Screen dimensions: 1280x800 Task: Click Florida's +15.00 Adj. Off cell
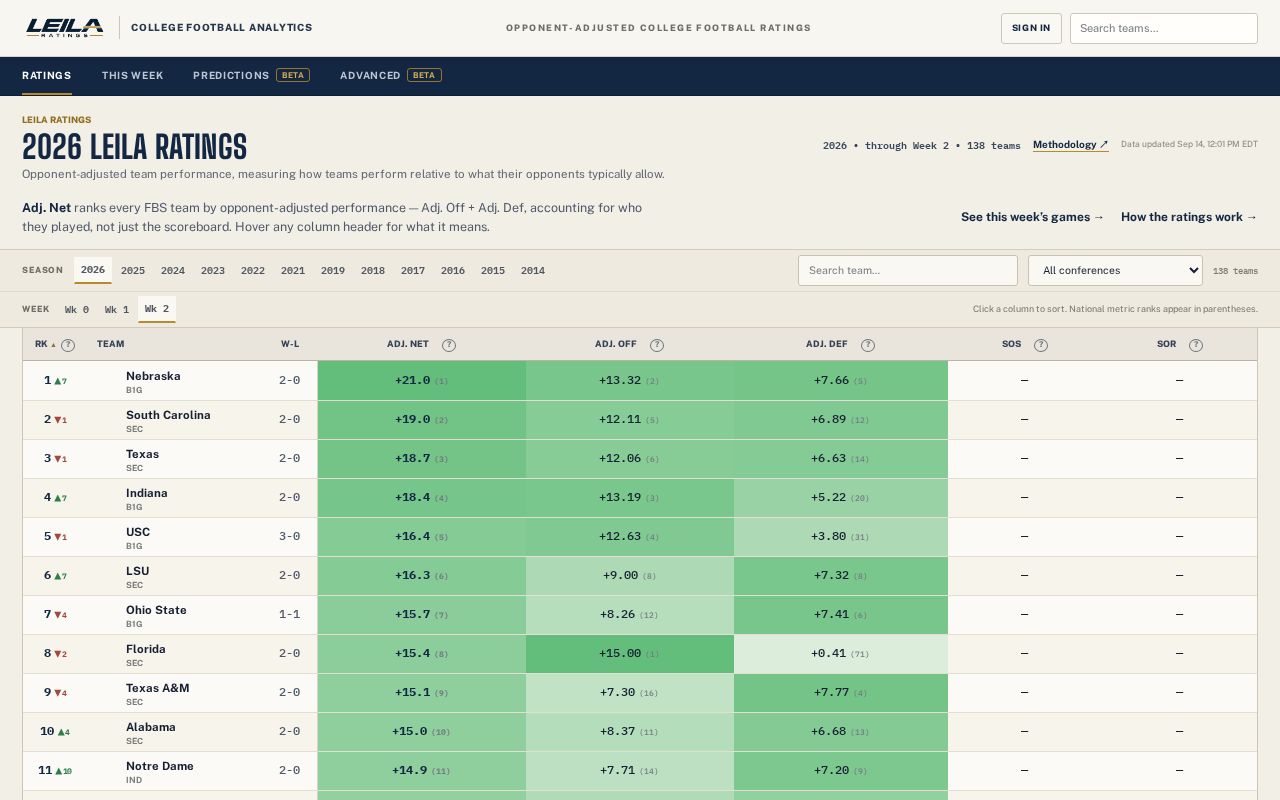tap(630, 654)
